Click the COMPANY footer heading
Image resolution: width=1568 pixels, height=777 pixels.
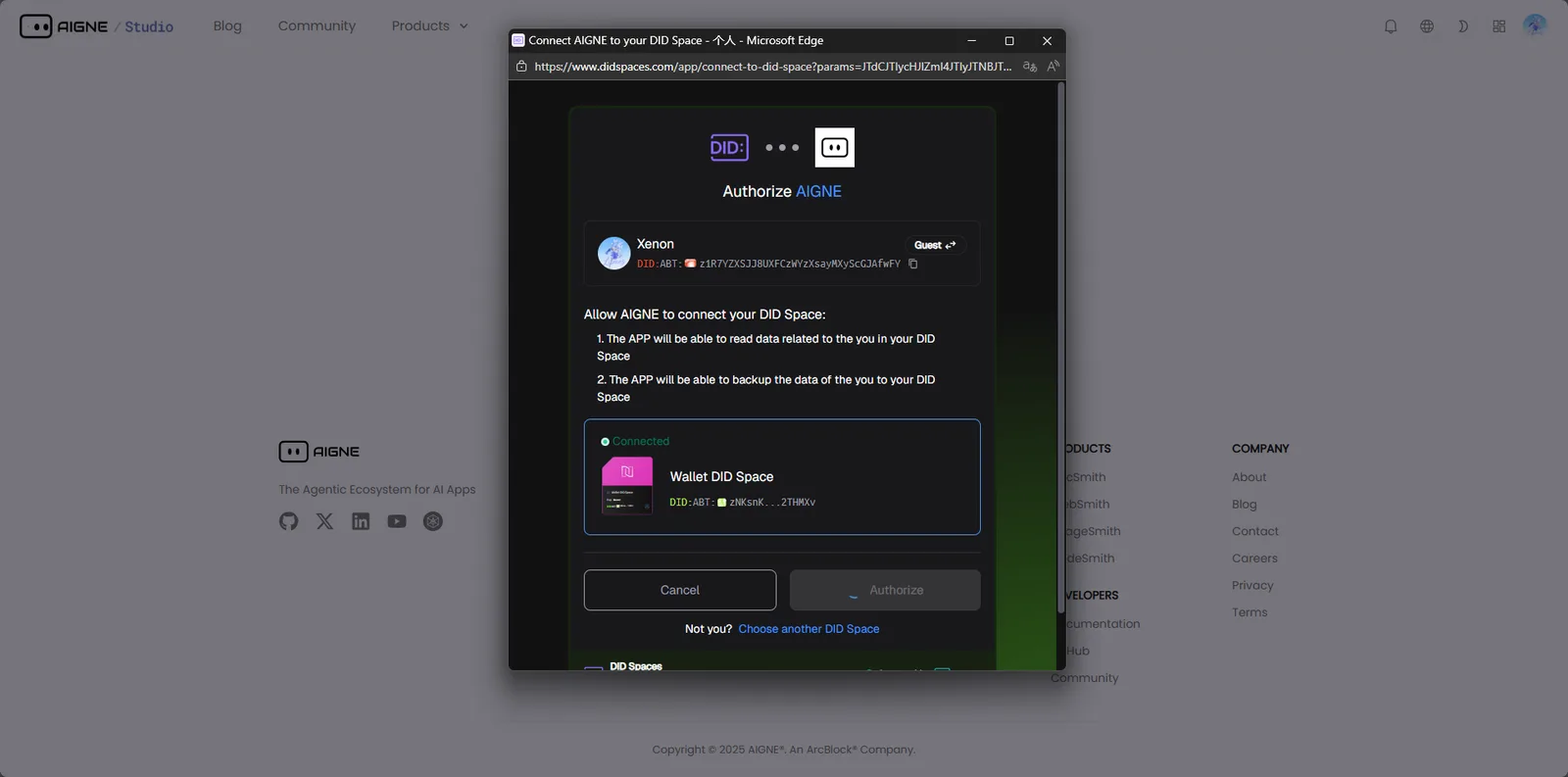click(1260, 449)
